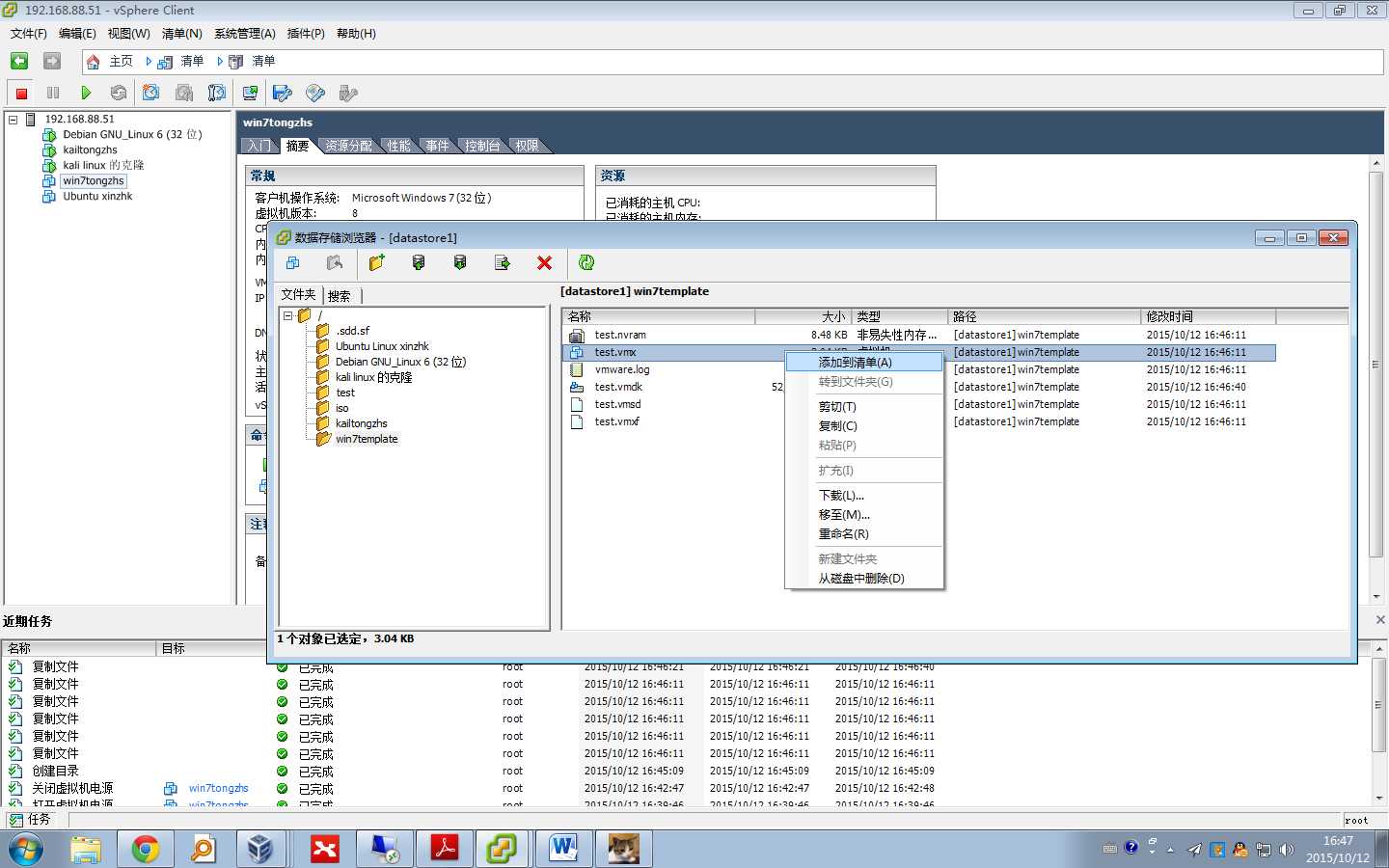The image size is (1389, 868).
Task: Click the back navigation green arrow
Action: pyautogui.click(x=19, y=61)
